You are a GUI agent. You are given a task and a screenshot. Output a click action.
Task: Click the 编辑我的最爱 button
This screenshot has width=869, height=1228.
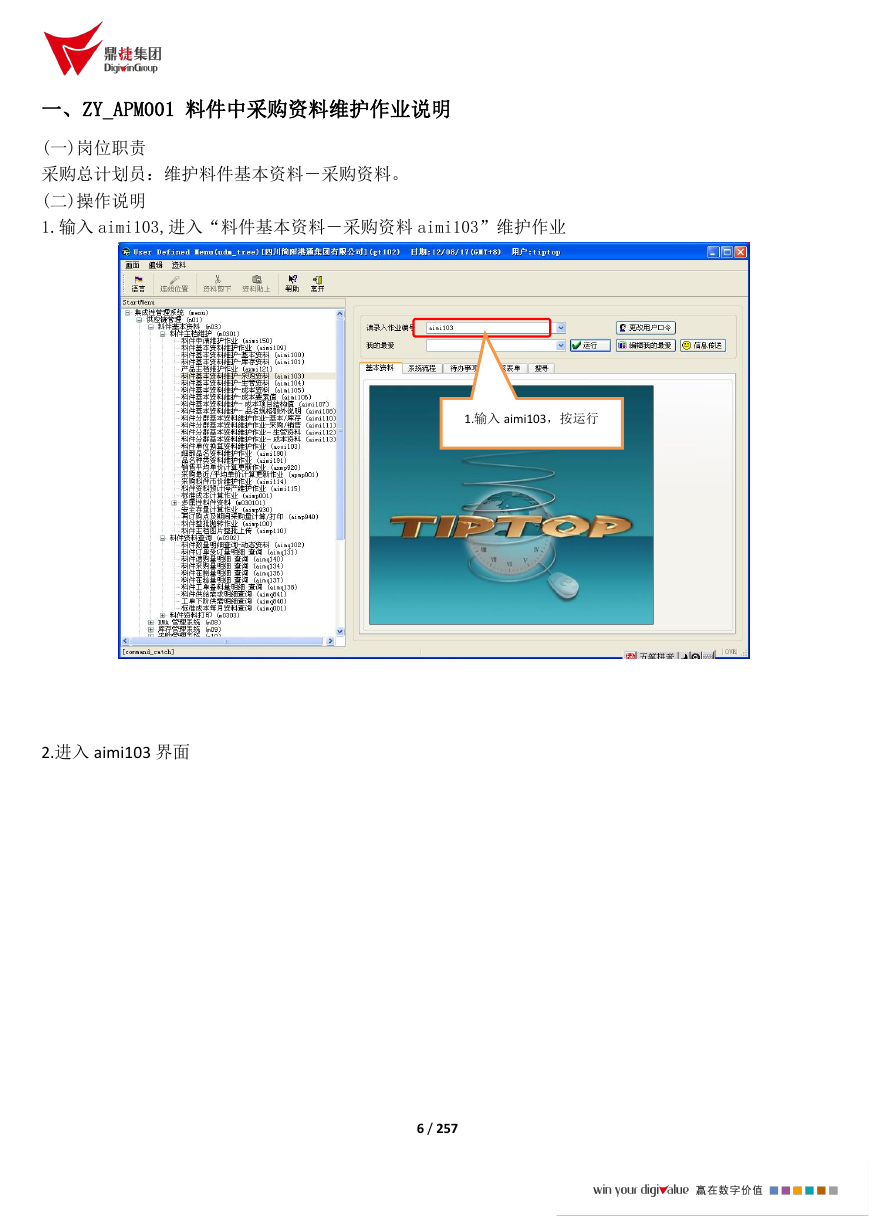(x=645, y=345)
